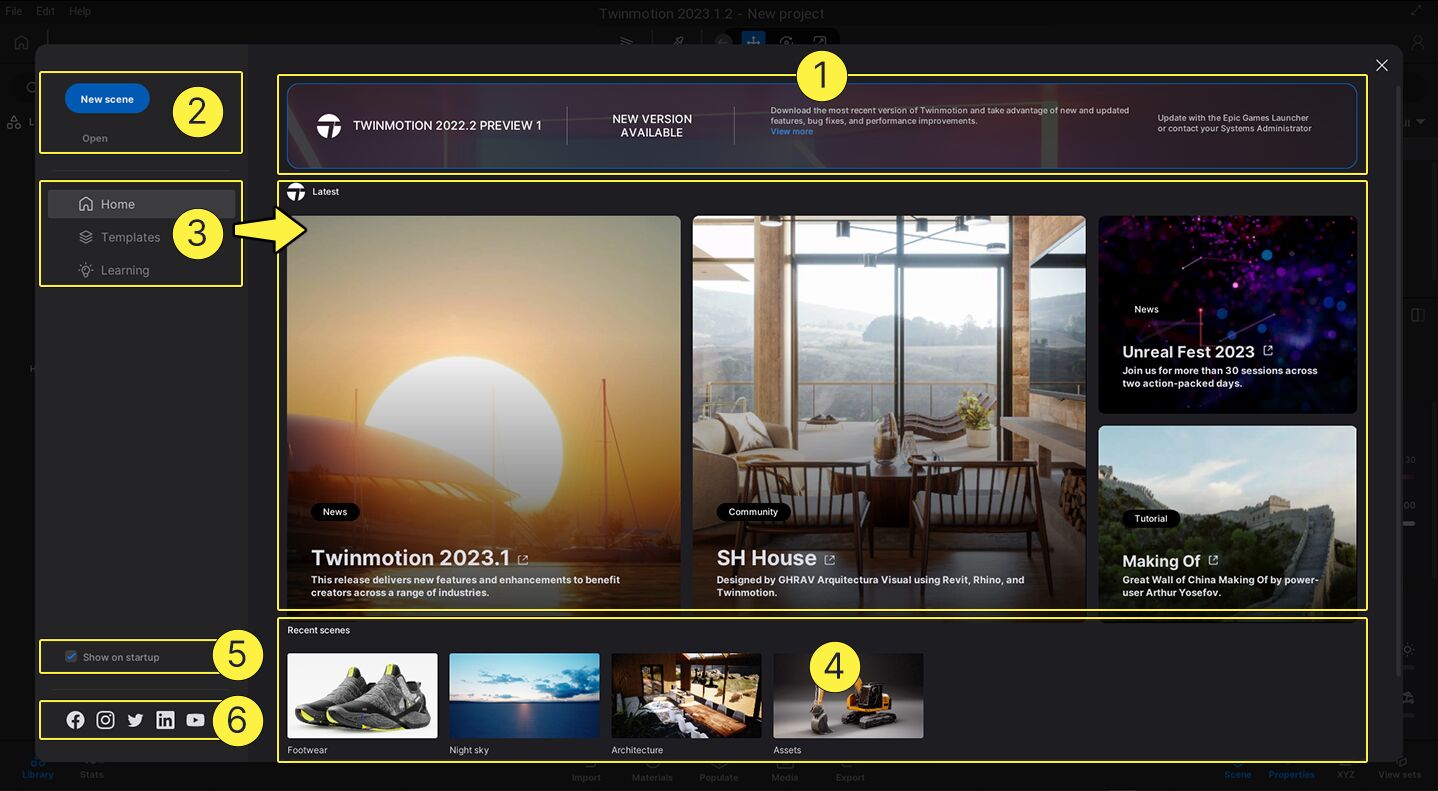The width and height of the screenshot is (1438, 791).
Task: Click the Twitter bird icon
Action: (136, 720)
